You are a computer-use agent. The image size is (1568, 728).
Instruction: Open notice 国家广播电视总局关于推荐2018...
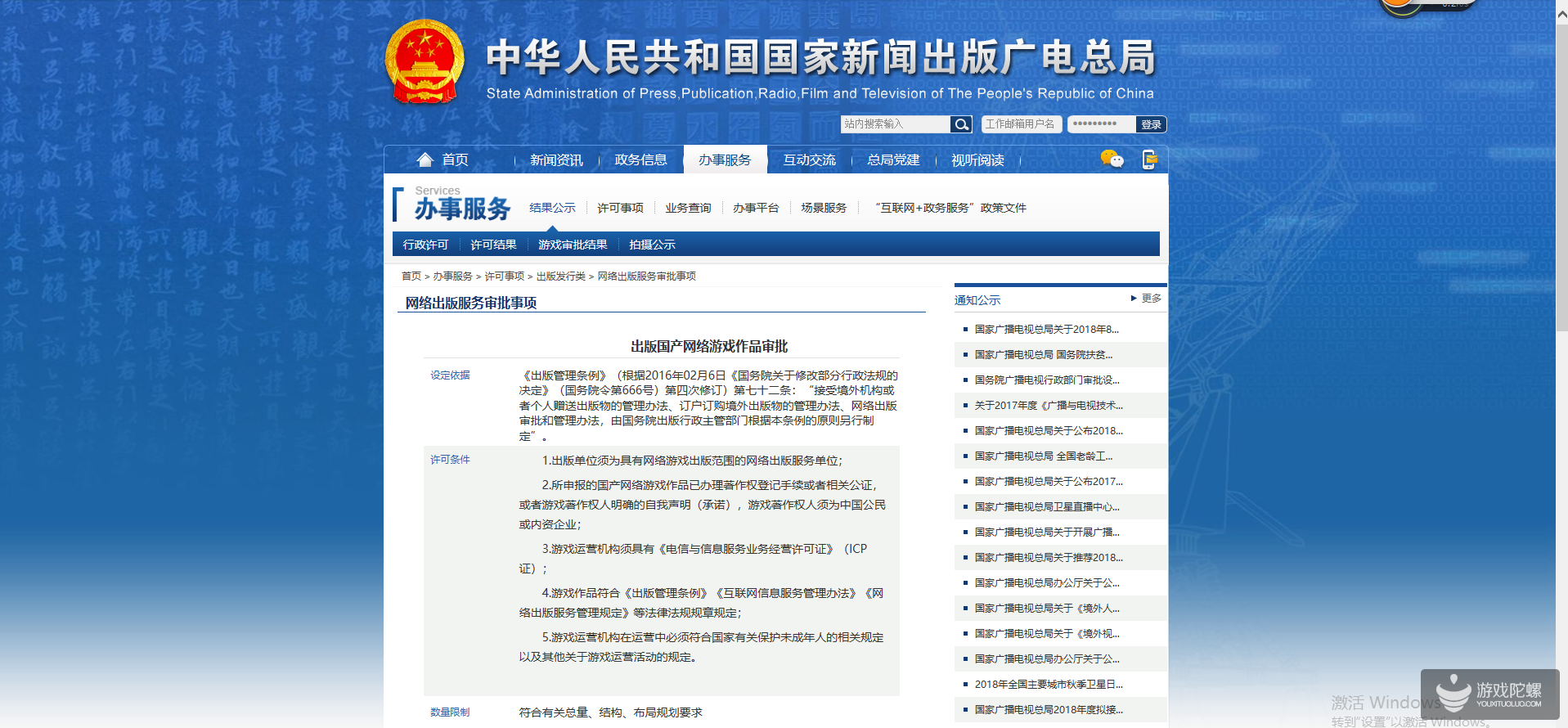1049,558
